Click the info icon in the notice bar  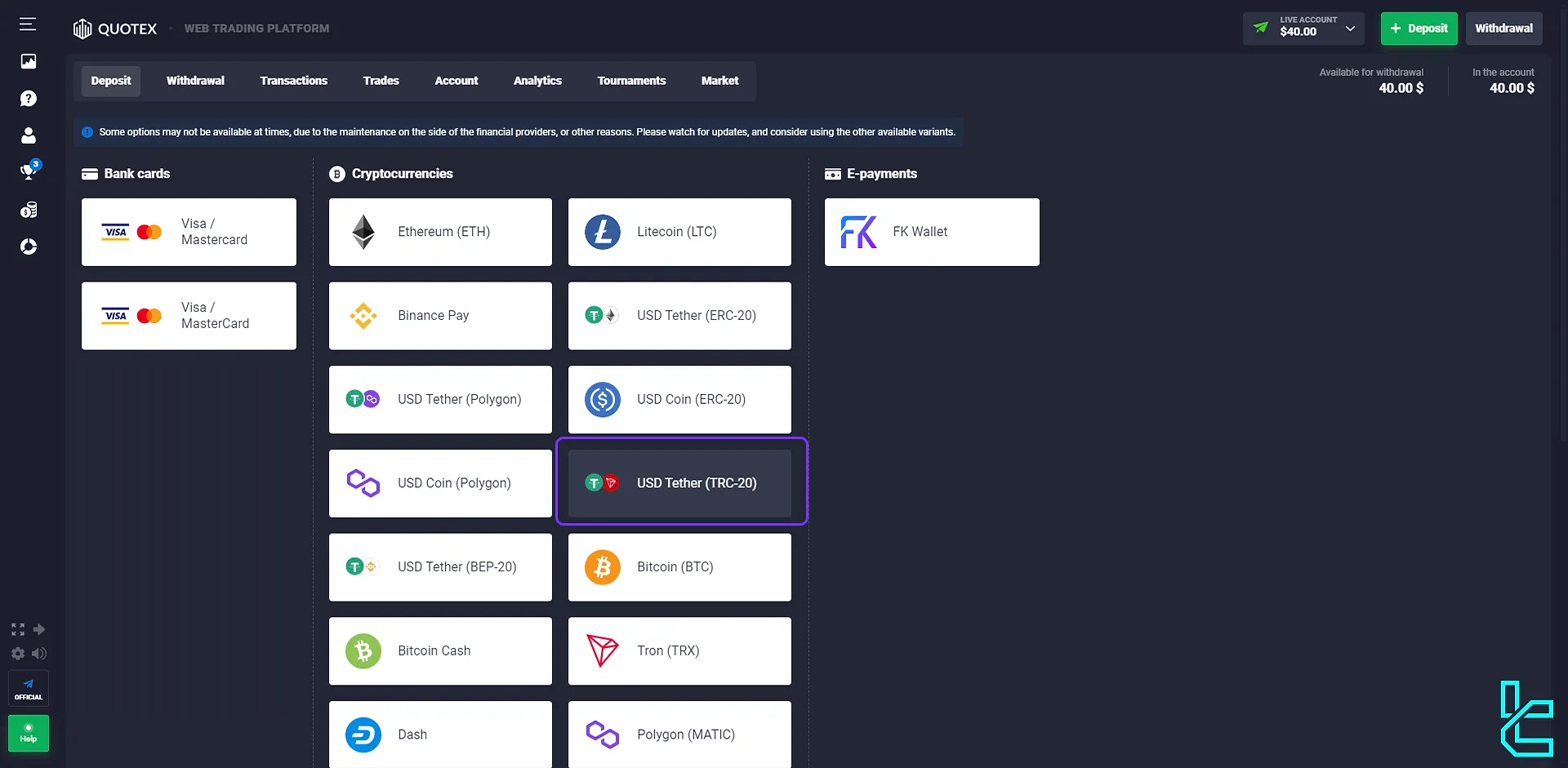tap(87, 132)
